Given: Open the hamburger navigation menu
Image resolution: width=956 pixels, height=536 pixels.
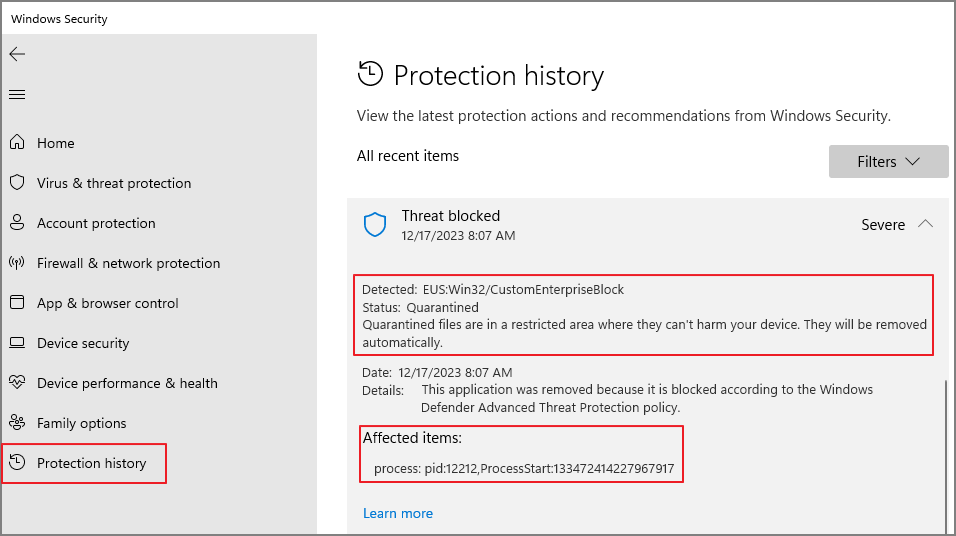Looking at the screenshot, I should (x=17, y=95).
